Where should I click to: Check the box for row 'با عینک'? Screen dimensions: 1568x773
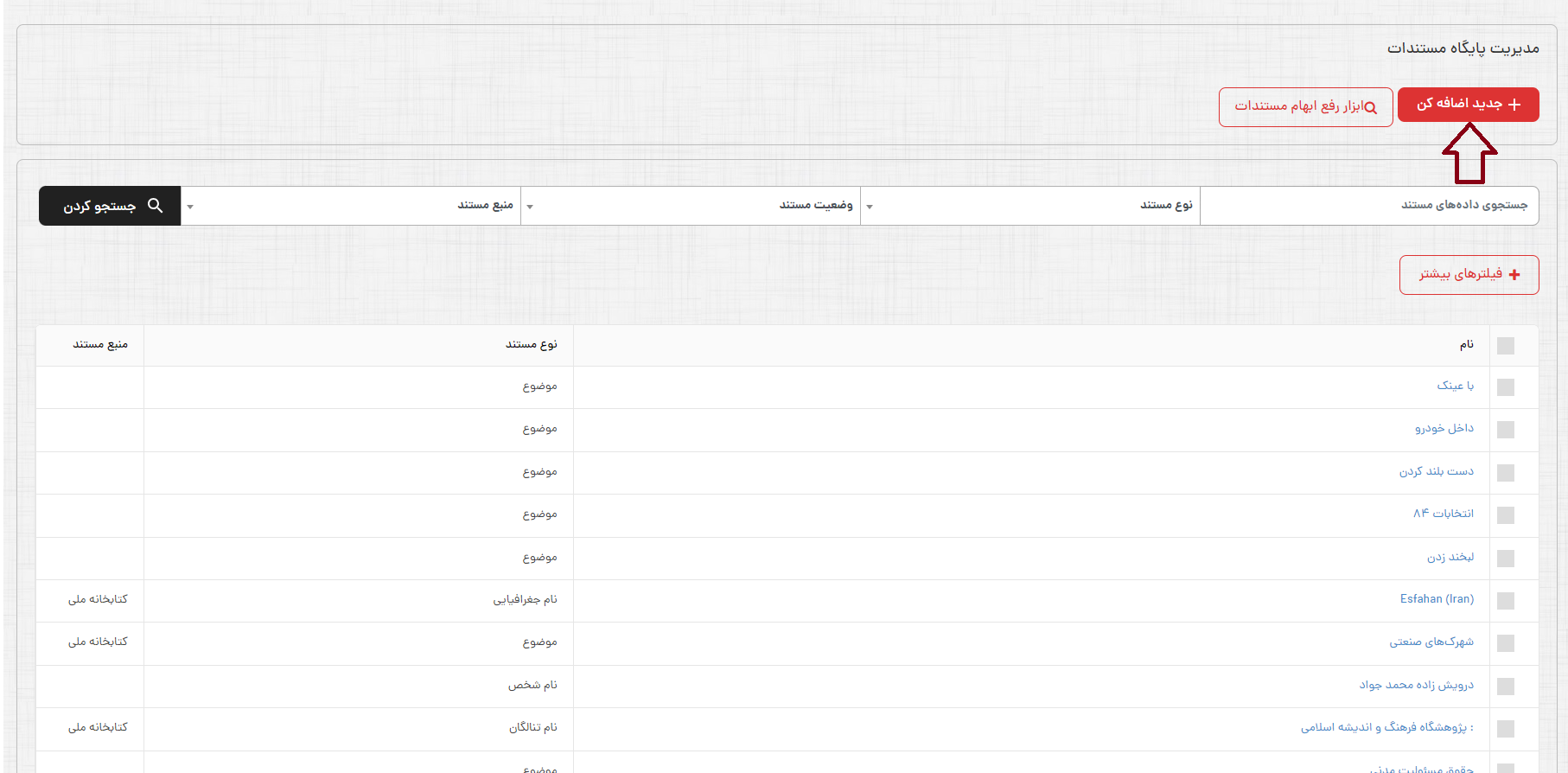(1506, 387)
